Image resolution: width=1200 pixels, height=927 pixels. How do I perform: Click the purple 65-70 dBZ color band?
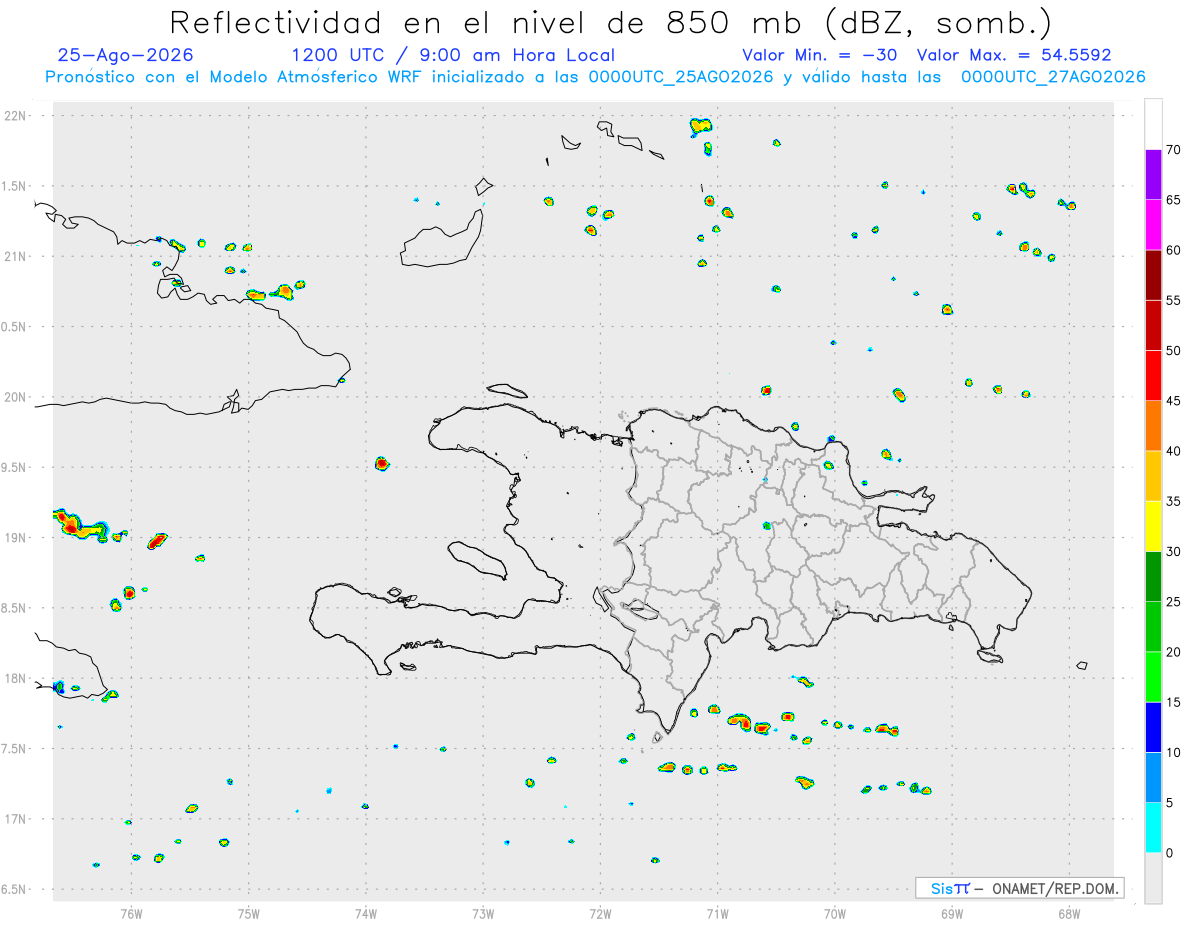tap(1153, 175)
